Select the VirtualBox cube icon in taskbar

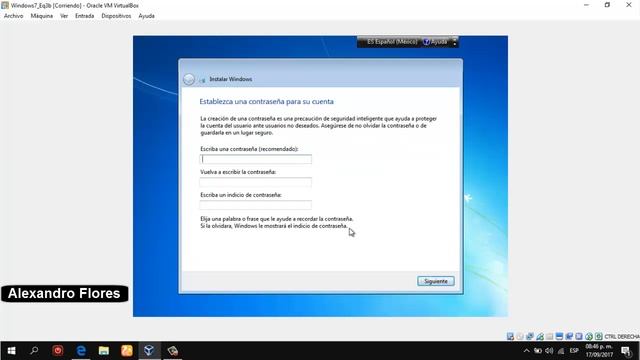click(x=149, y=351)
